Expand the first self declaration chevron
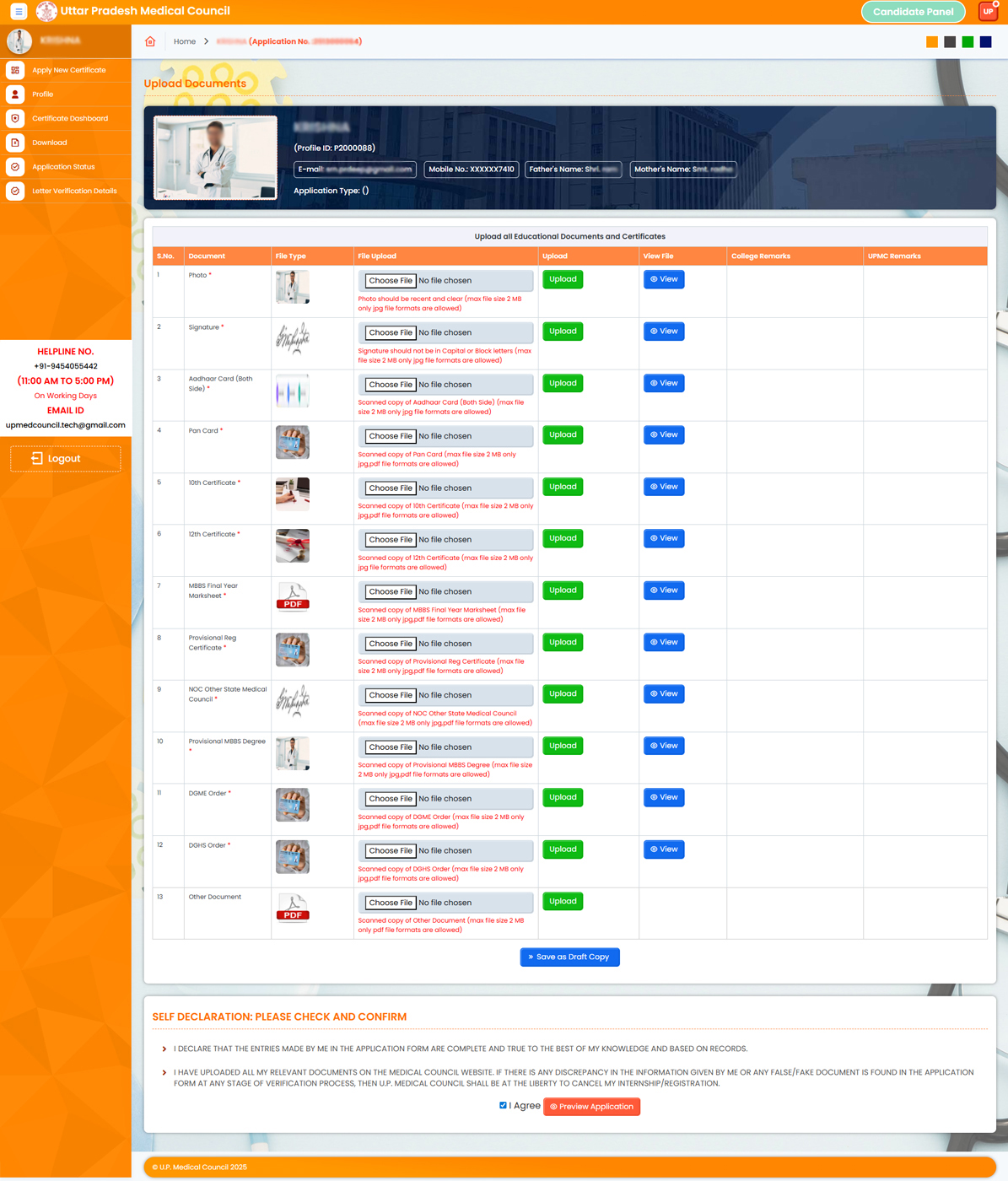Image resolution: width=1008 pixels, height=1181 pixels. point(164,1049)
